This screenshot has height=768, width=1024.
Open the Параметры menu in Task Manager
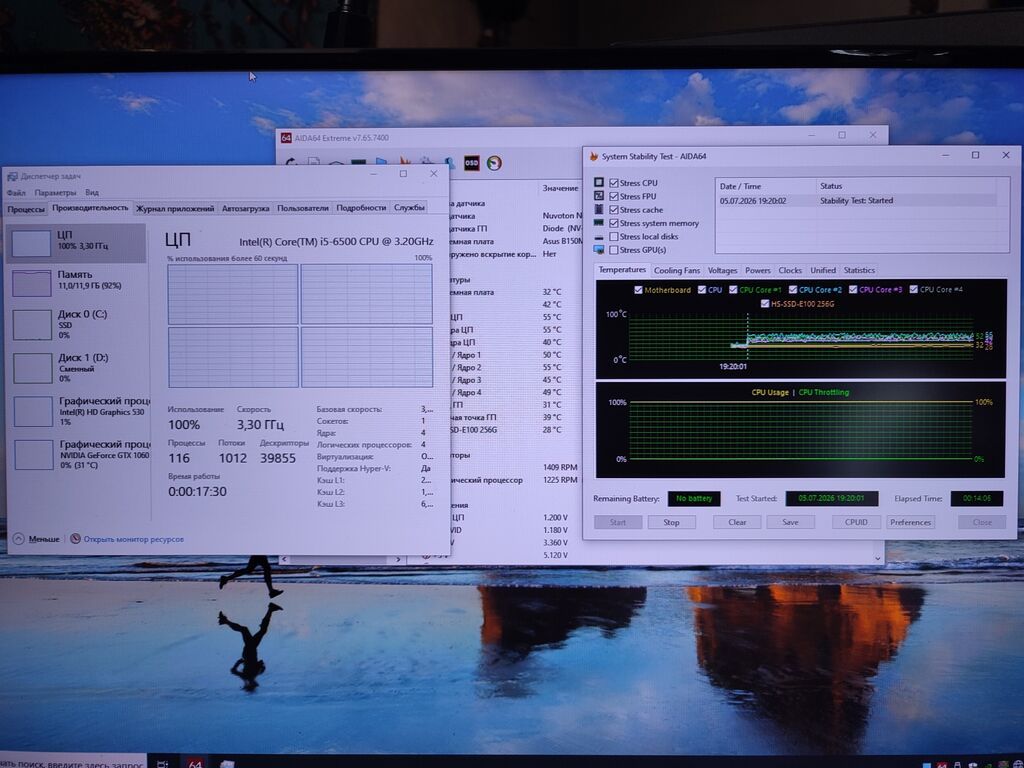coord(56,193)
